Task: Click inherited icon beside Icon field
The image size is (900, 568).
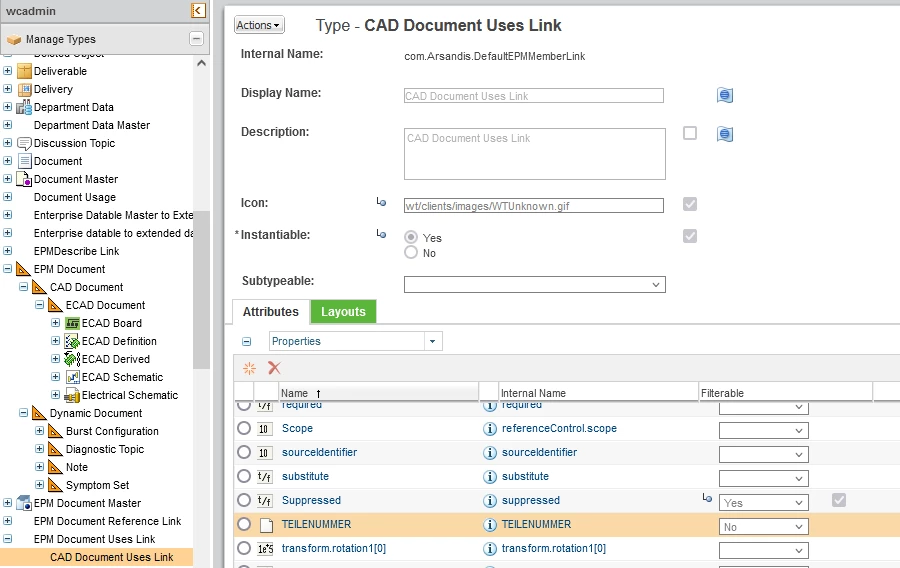Action: coord(381,202)
